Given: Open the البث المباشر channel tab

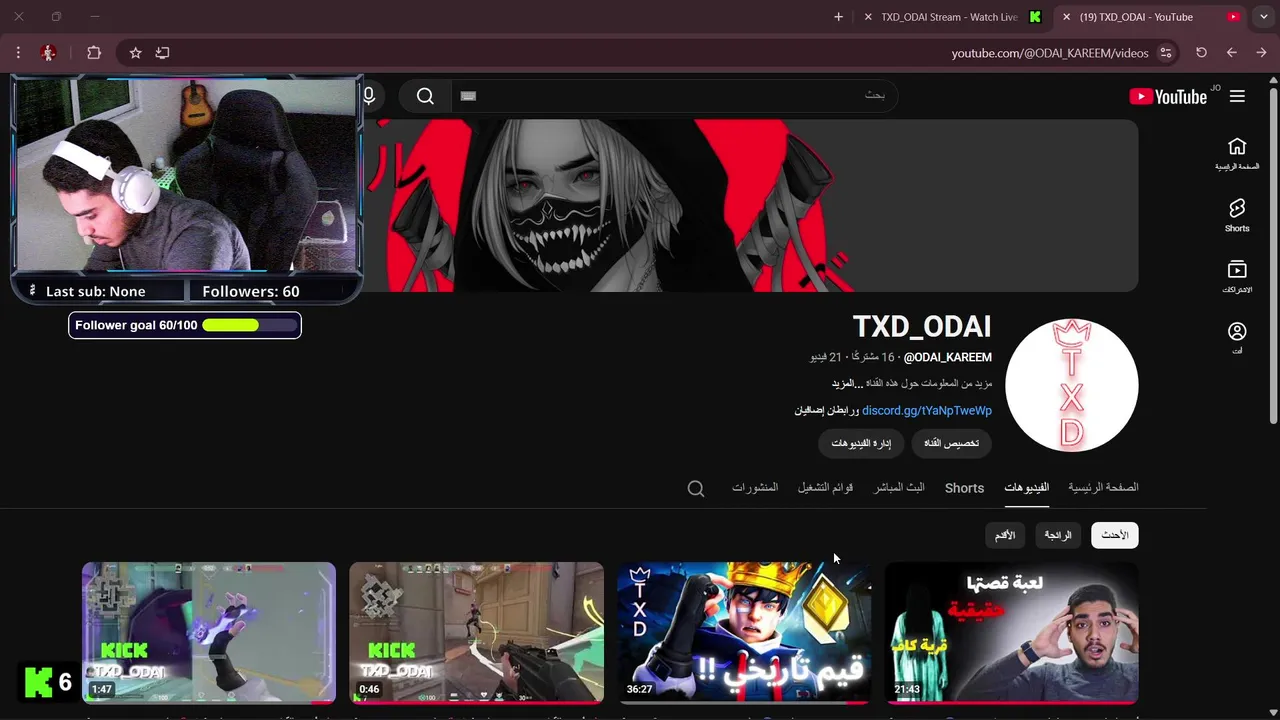Looking at the screenshot, I should pos(899,488).
